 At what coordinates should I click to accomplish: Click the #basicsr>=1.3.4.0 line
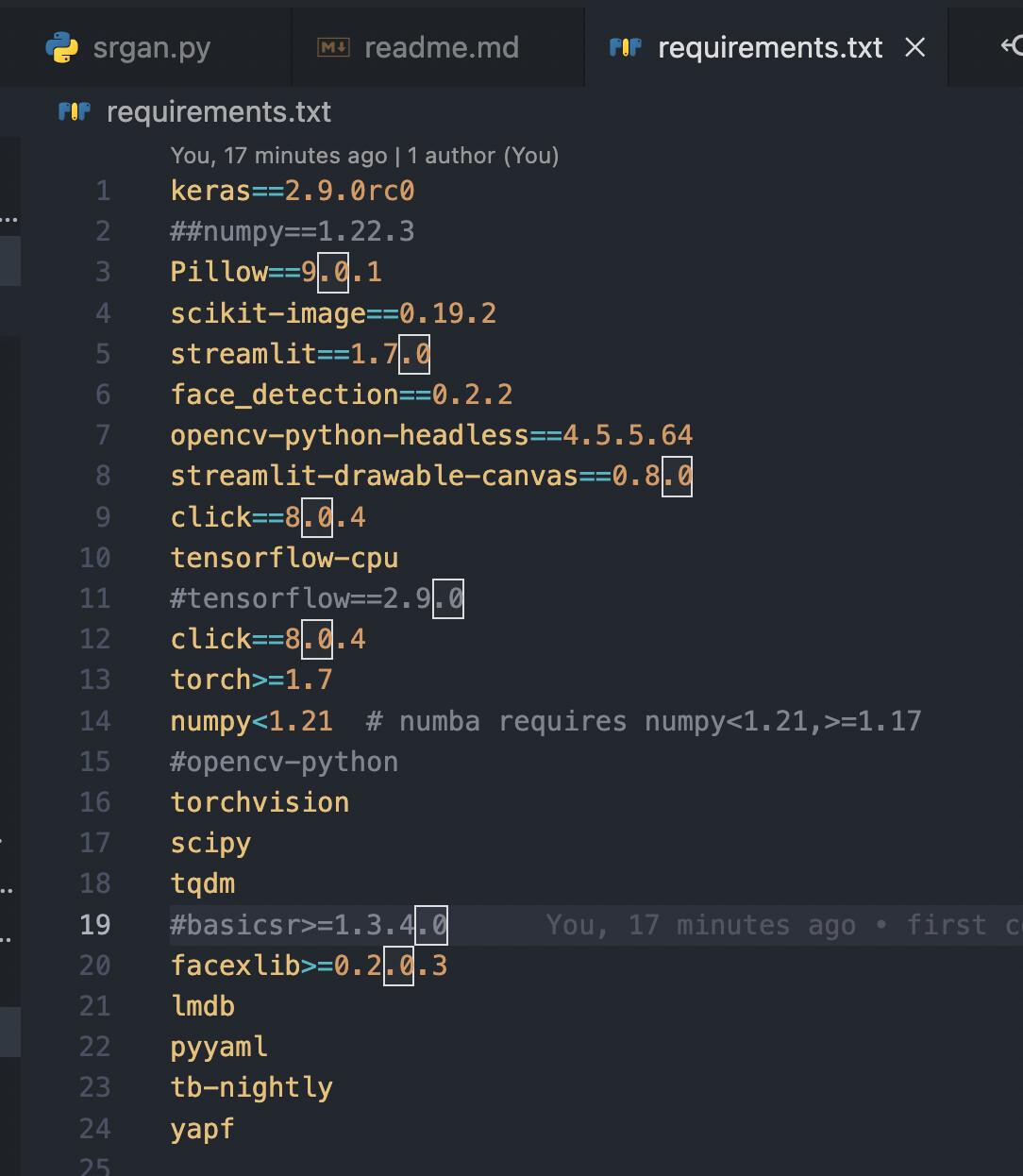[x=309, y=925]
